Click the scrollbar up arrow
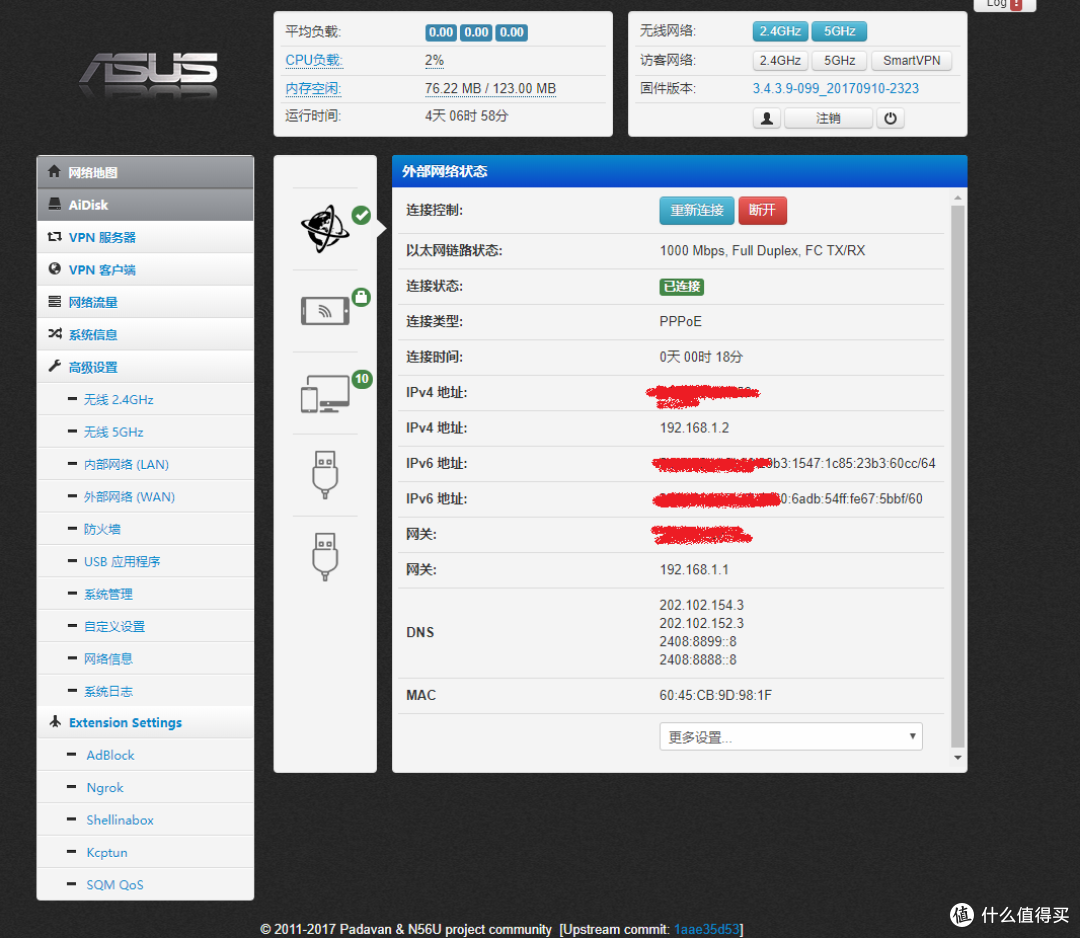Viewport: 1080px width, 938px height. (x=957, y=198)
